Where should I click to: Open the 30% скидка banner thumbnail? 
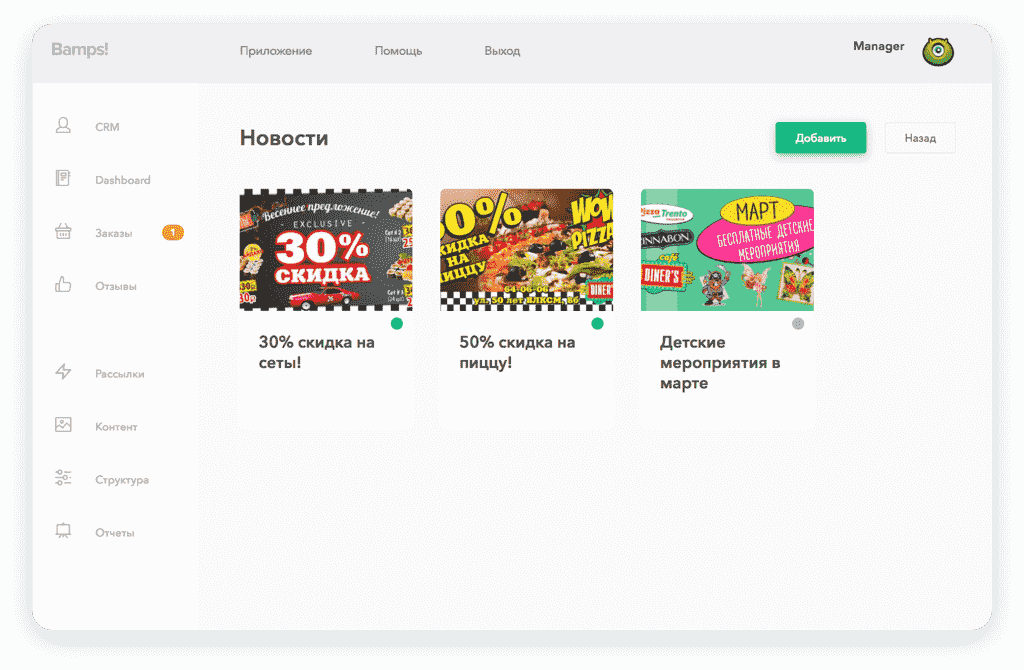click(x=326, y=250)
